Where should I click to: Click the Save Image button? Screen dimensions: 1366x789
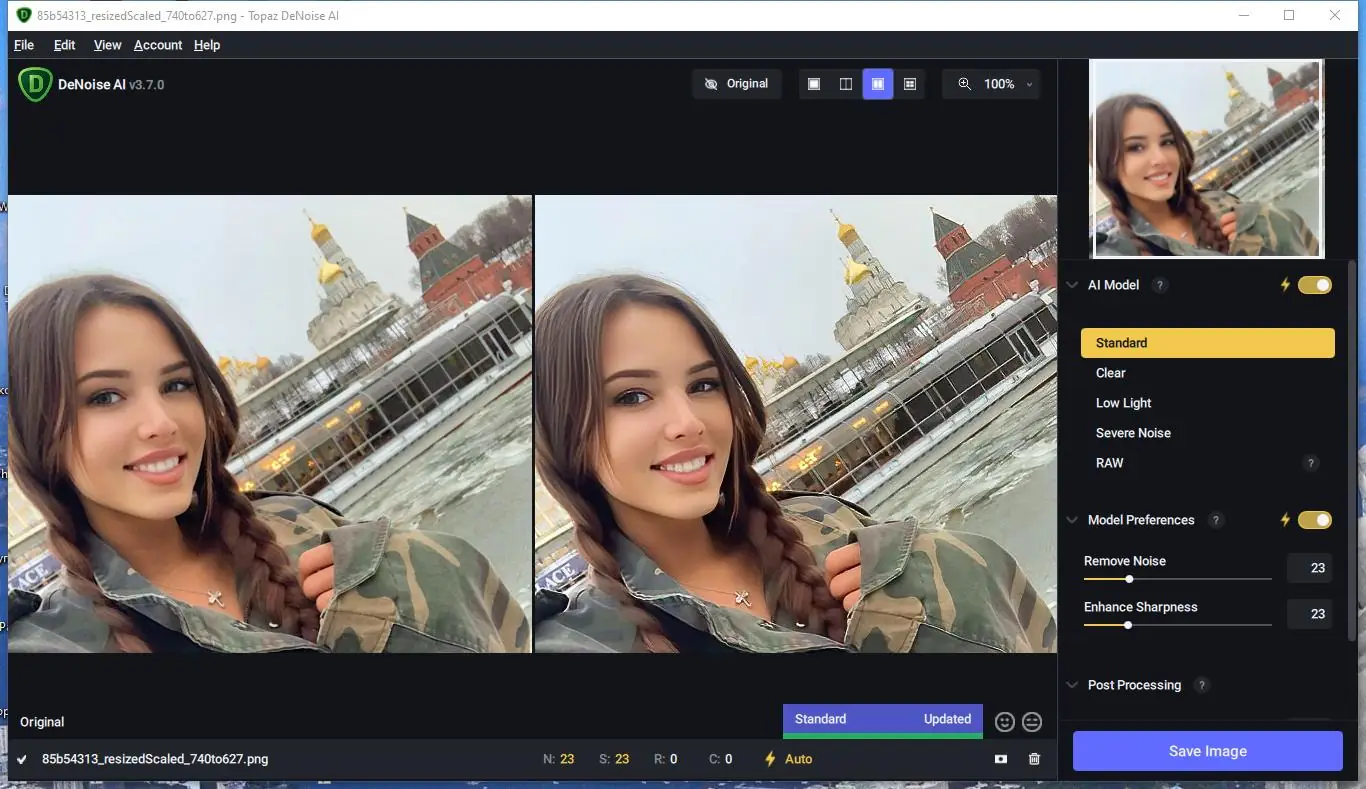pos(1206,751)
